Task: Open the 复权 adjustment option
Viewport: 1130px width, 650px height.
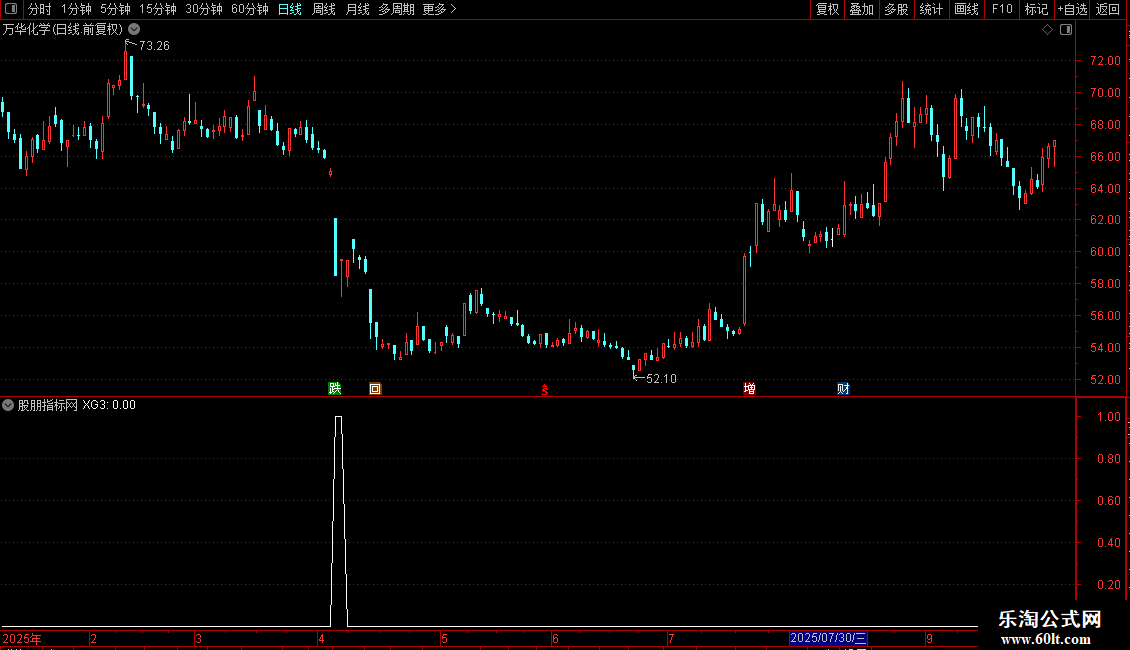Action: (x=827, y=9)
